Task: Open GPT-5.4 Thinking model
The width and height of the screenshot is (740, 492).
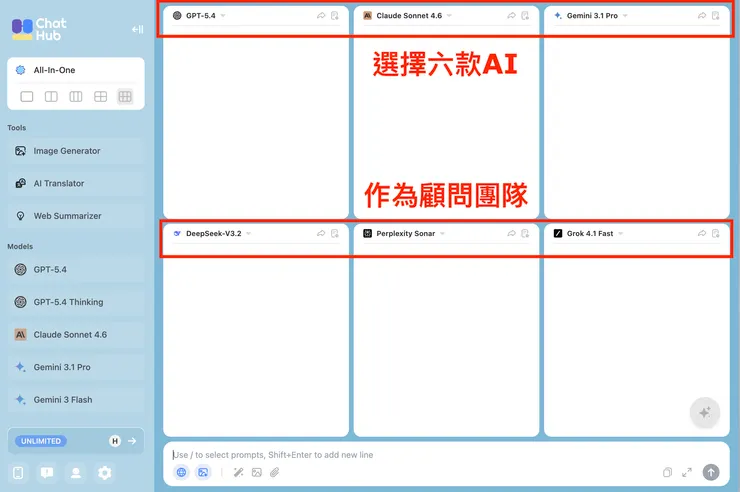Action: point(76,302)
